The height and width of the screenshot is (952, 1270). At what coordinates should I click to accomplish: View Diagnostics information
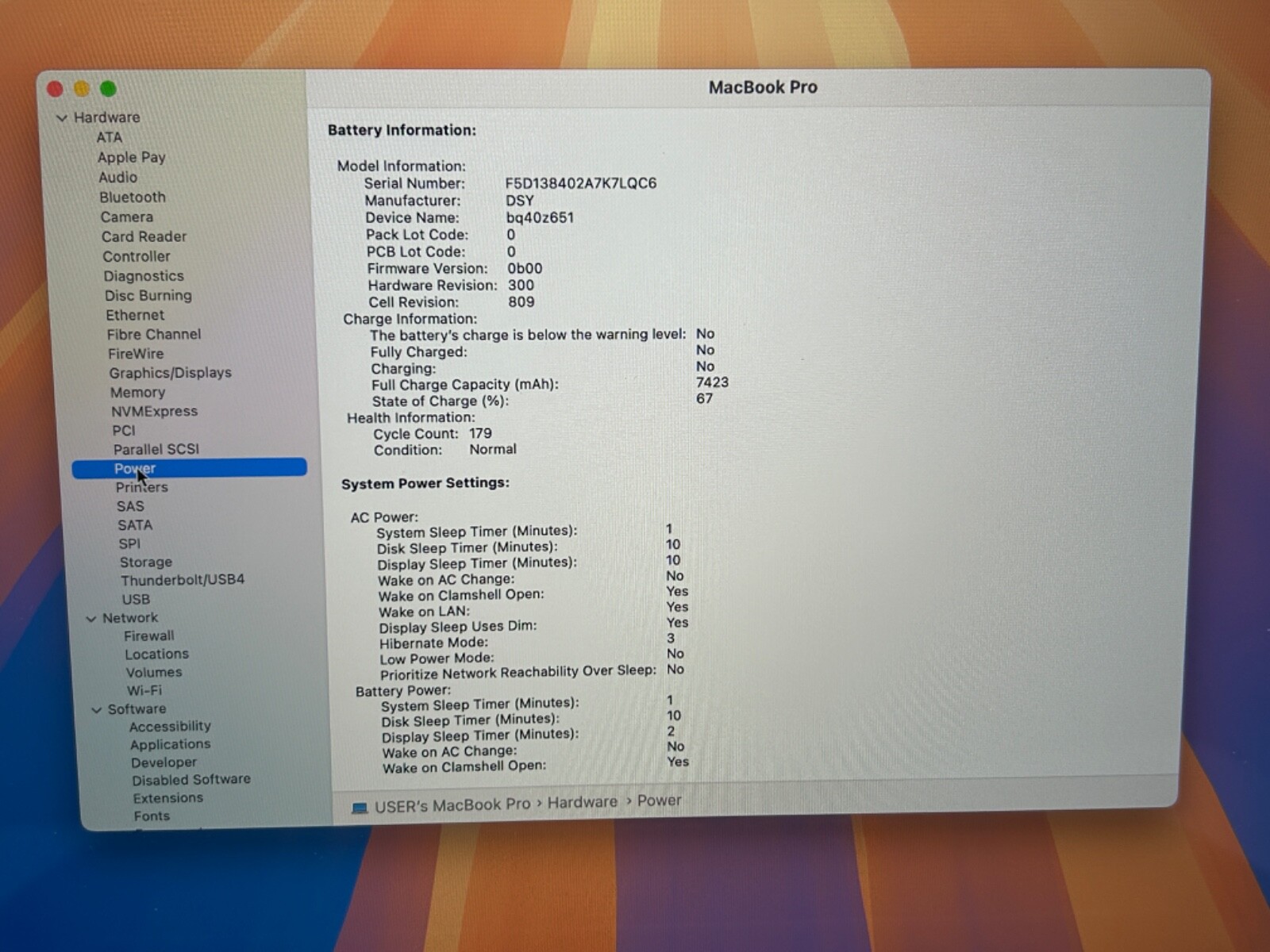[144, 276]
